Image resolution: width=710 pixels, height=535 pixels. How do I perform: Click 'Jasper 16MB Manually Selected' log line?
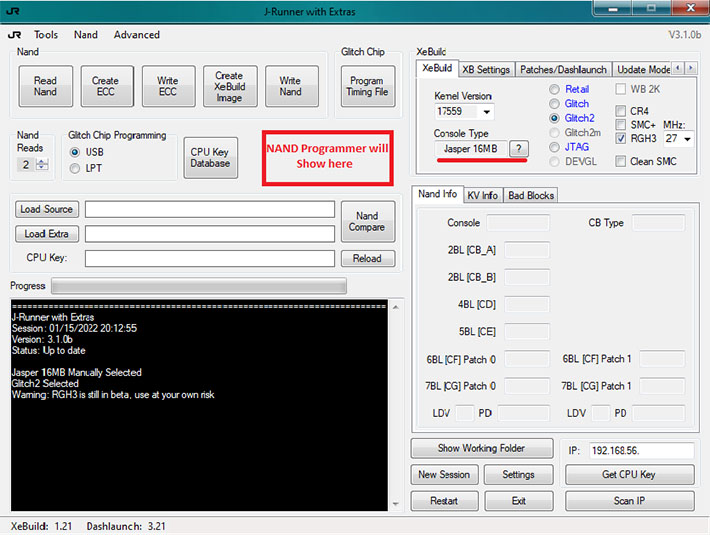77,373
